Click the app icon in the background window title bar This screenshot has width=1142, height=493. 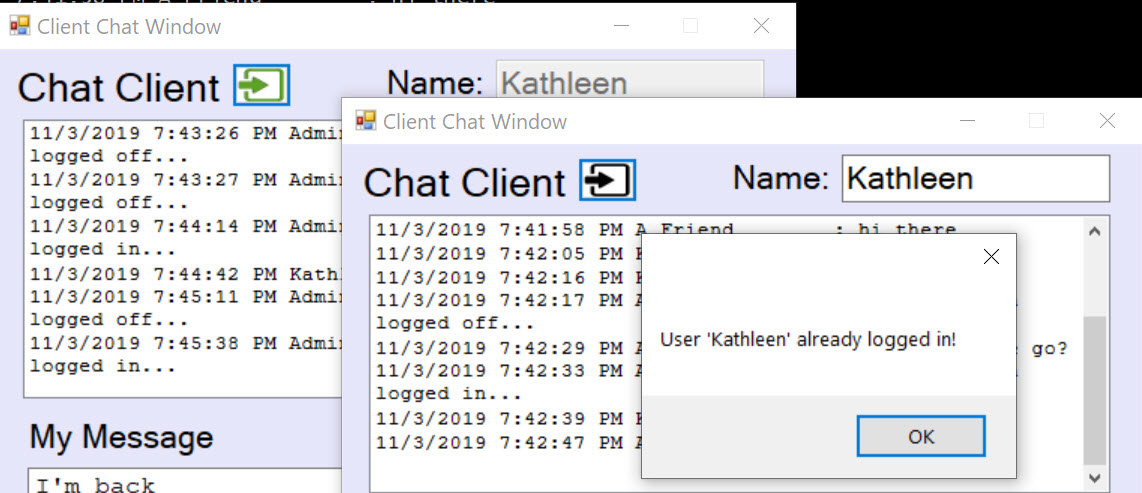(x=20, y=26)
